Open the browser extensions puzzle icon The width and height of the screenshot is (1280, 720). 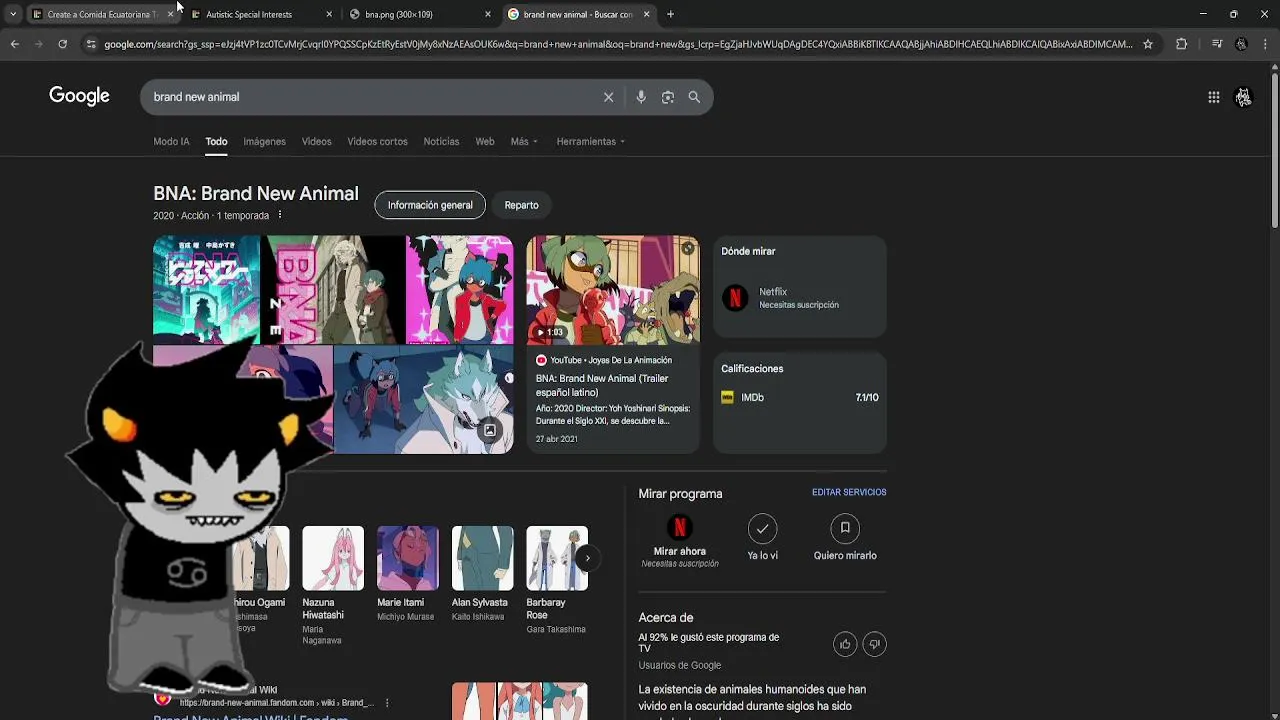pos(1181,44)
